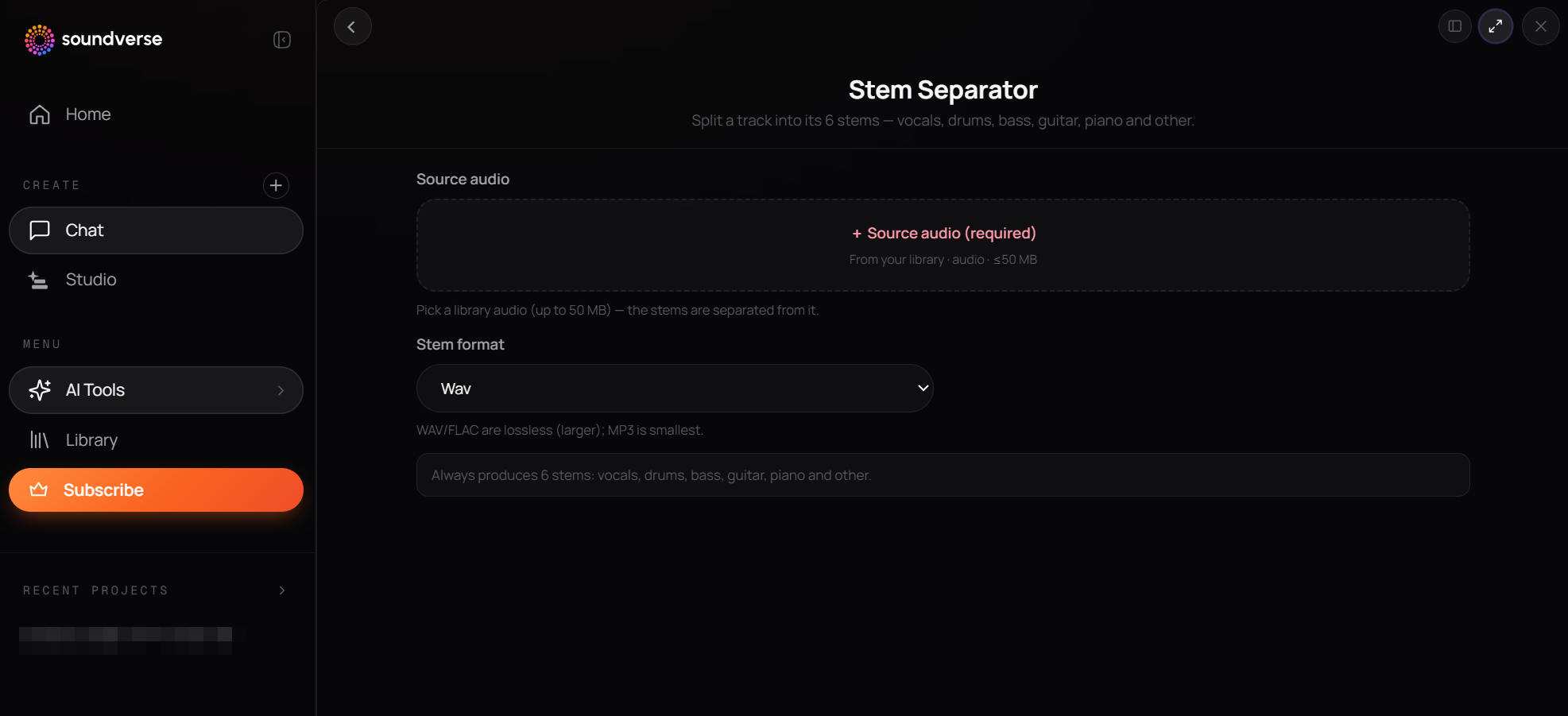Viewport: 1568px width, 716px height.
Task: Open the blurred recent project entry
Action: click(x=126, y=641)
